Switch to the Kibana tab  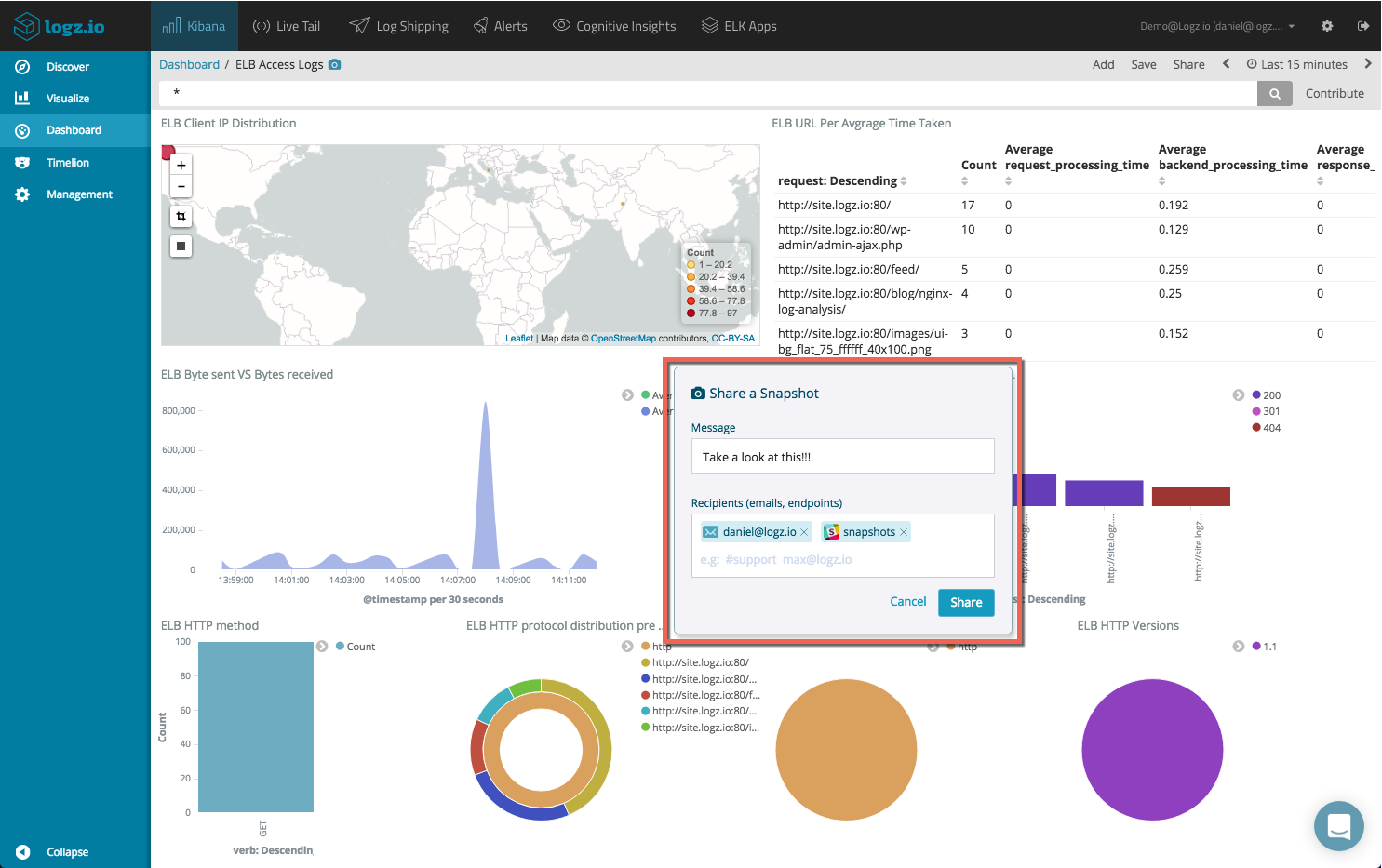[194, 26]
